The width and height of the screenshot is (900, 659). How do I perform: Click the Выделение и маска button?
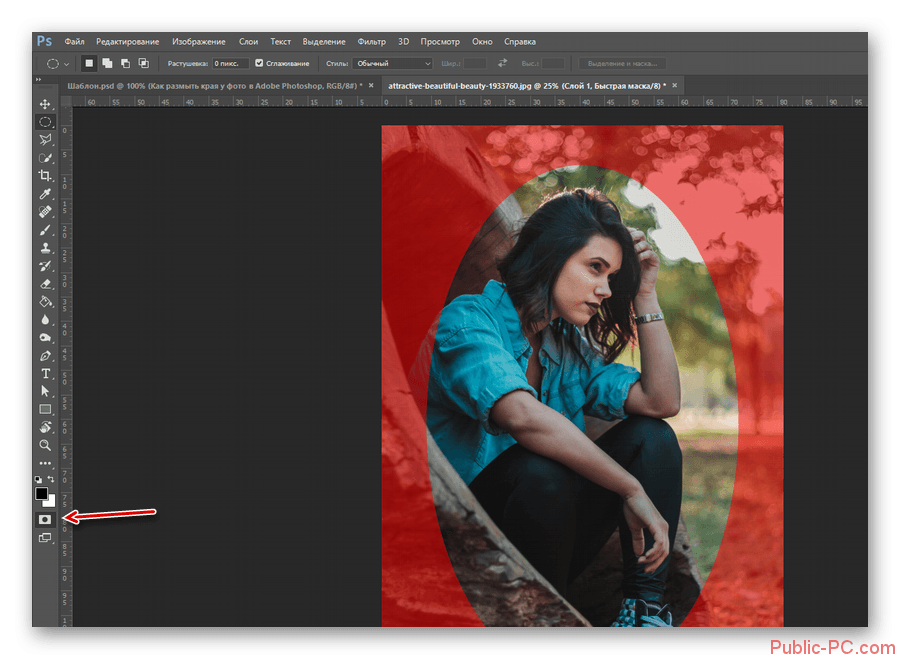tap(622, 63)
